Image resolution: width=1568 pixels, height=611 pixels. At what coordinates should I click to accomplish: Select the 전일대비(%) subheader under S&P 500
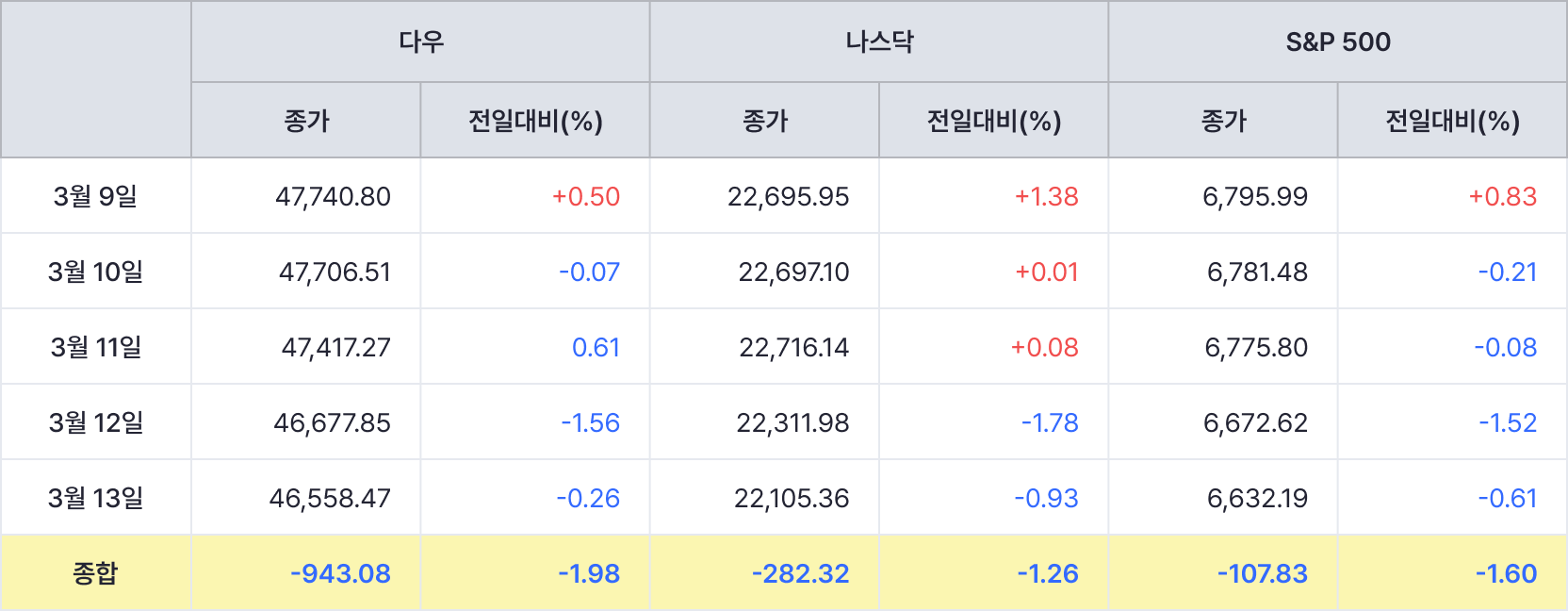pos(1451,121)
